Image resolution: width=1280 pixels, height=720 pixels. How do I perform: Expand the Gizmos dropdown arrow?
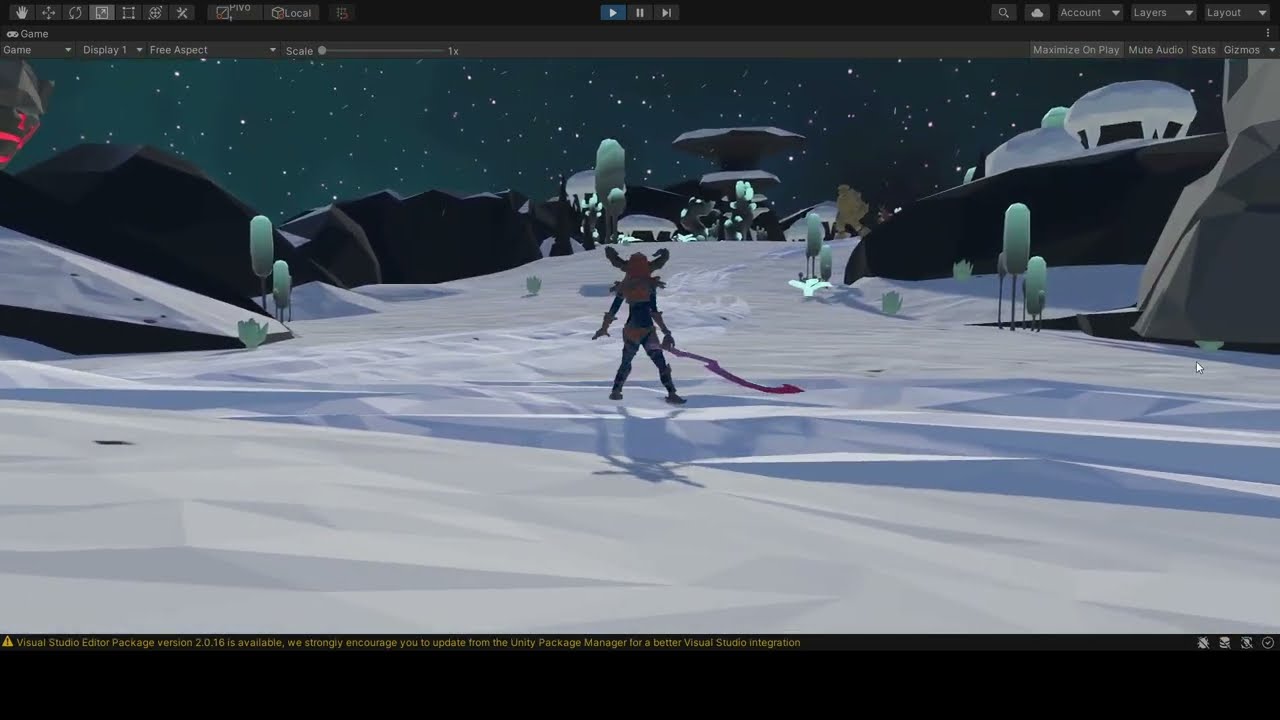pos(1273,50)
